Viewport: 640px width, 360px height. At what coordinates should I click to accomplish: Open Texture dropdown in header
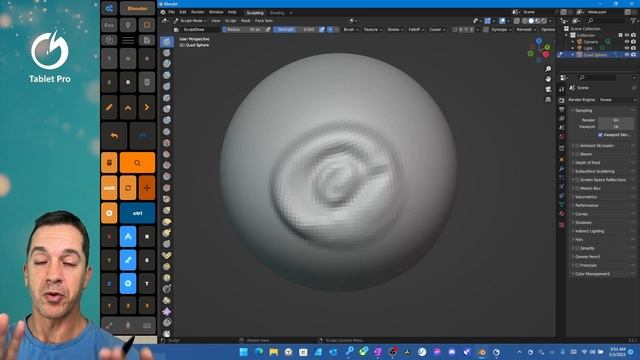[373, 29]
